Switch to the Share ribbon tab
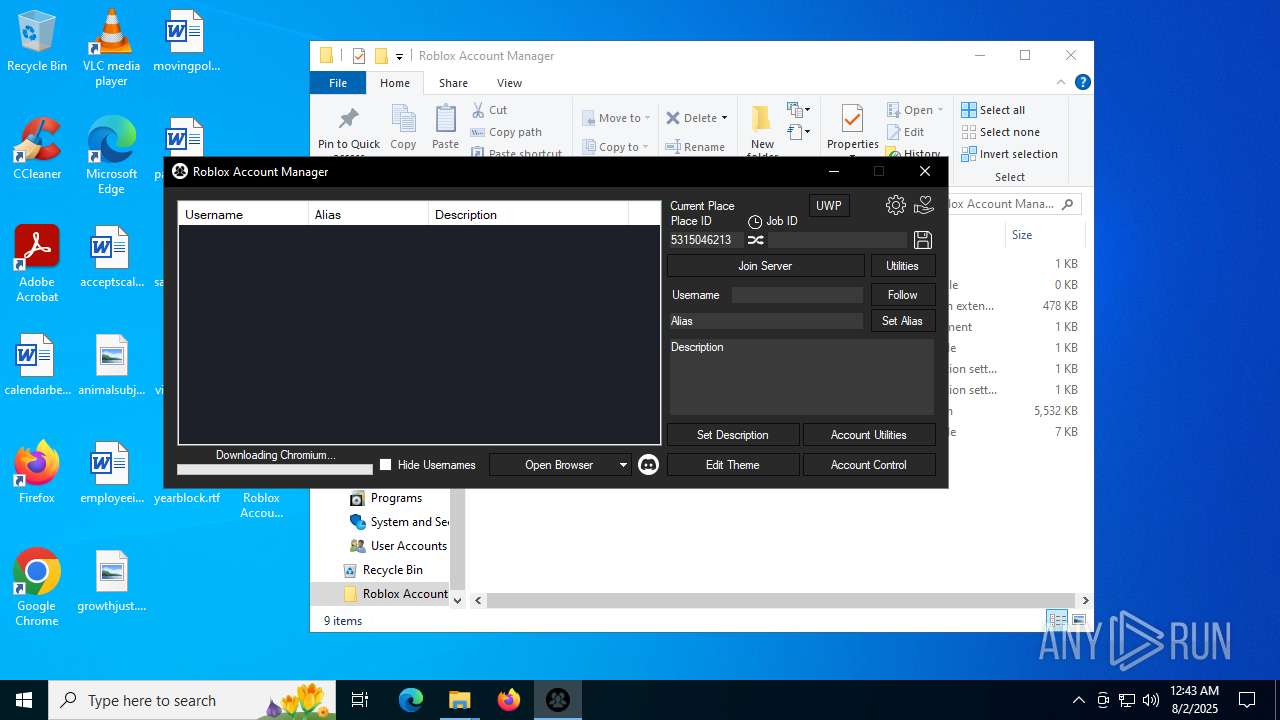Image resolution: width=1280 pixels, height=720 pixels. pos(453,83)
